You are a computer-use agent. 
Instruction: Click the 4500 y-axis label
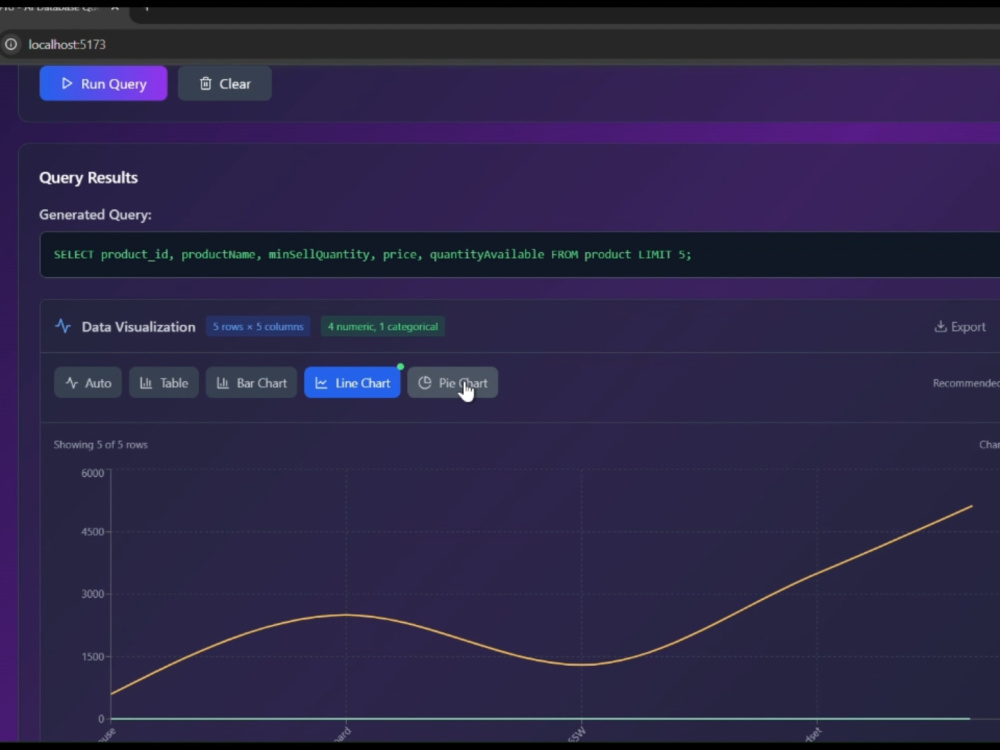[92, 532]
